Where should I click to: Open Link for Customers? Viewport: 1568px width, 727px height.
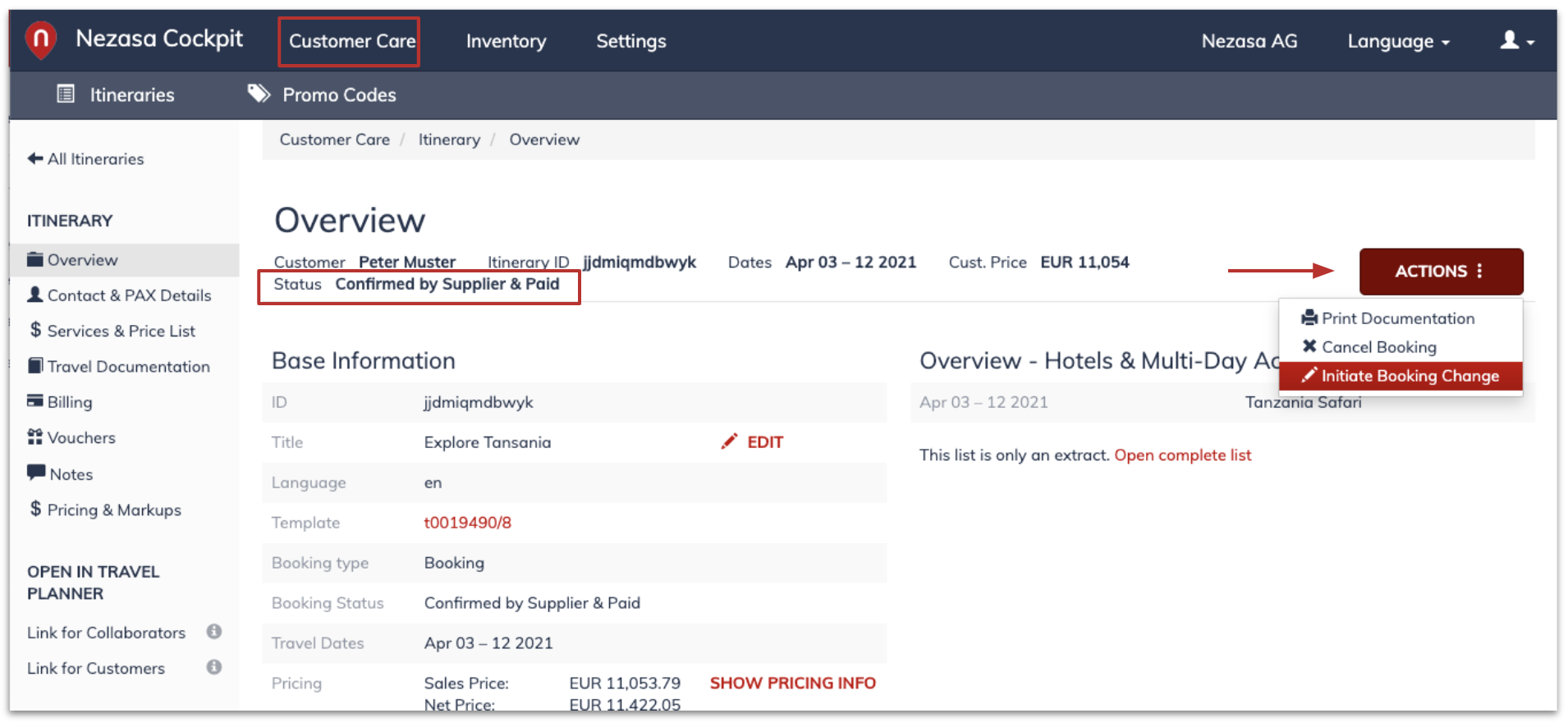pyautogui.click(x=95, y=668)
